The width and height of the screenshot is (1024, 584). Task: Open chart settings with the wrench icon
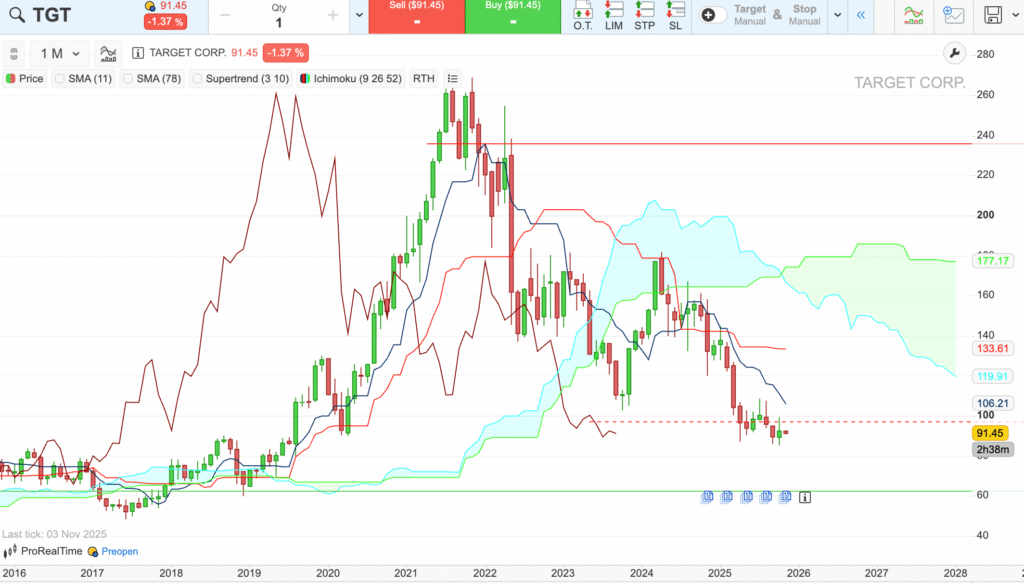(x=954, y=53)
